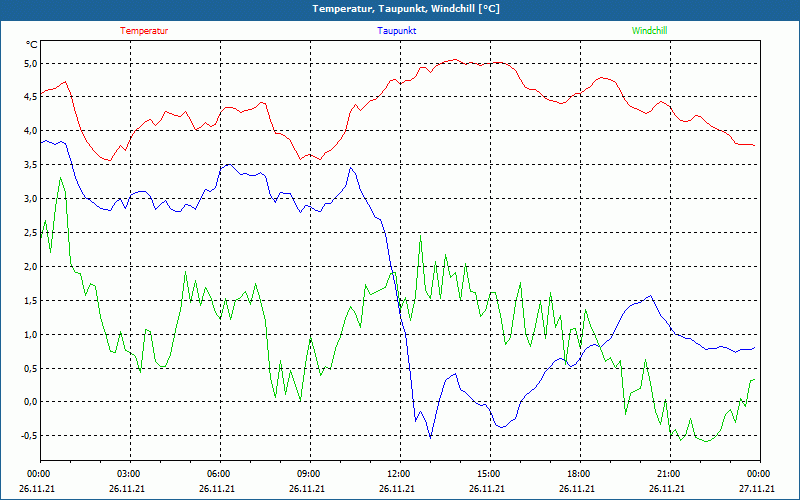Click the 12:00 time axis label
The height and width of the screenshot is (500, 800).
(398, 474)
